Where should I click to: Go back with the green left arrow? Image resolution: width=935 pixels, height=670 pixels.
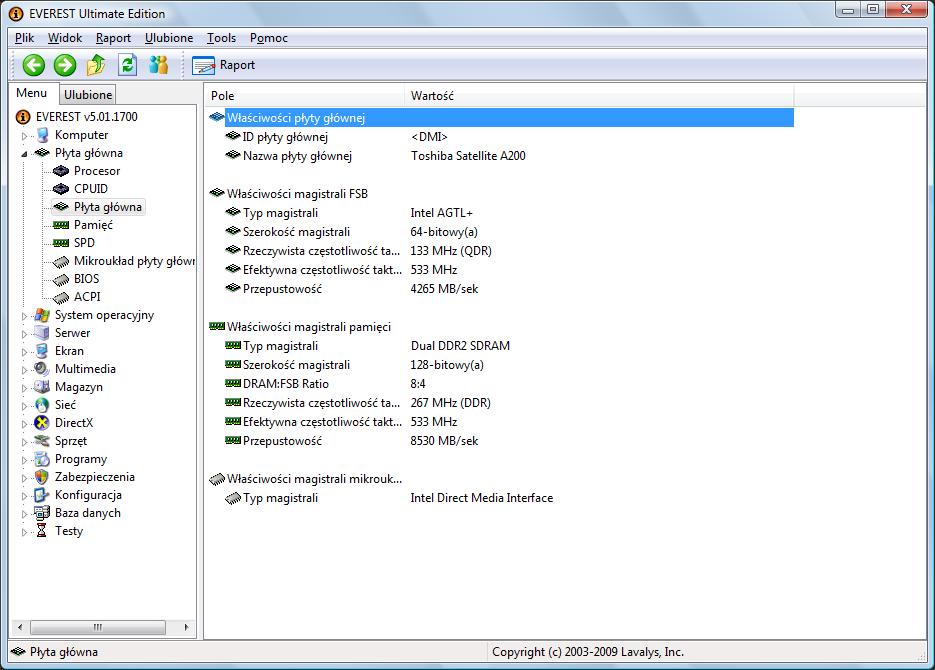34,65
